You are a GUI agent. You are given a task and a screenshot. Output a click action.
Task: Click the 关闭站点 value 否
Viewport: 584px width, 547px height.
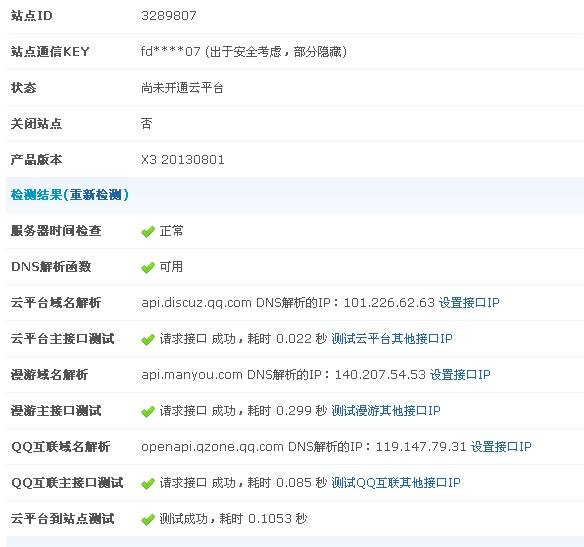(x=146, y=123)
